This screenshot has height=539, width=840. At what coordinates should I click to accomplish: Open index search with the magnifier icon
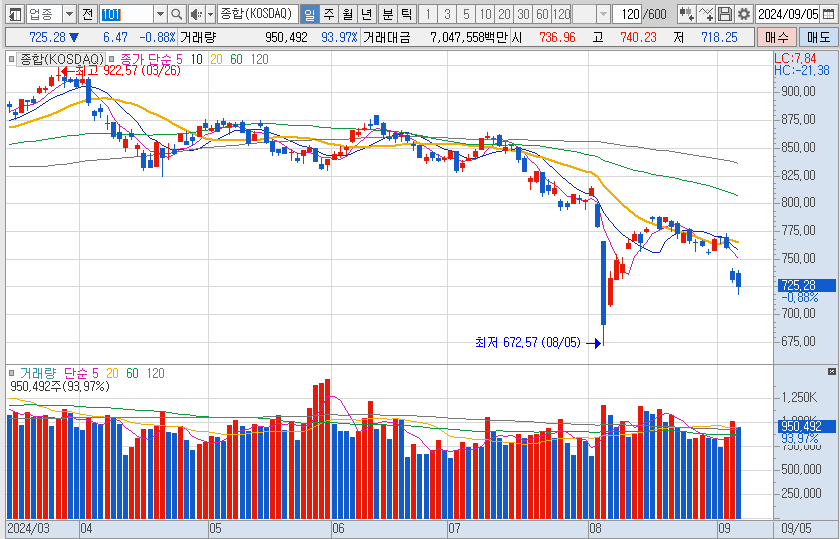pyautogui.click(x=176, y=14)
